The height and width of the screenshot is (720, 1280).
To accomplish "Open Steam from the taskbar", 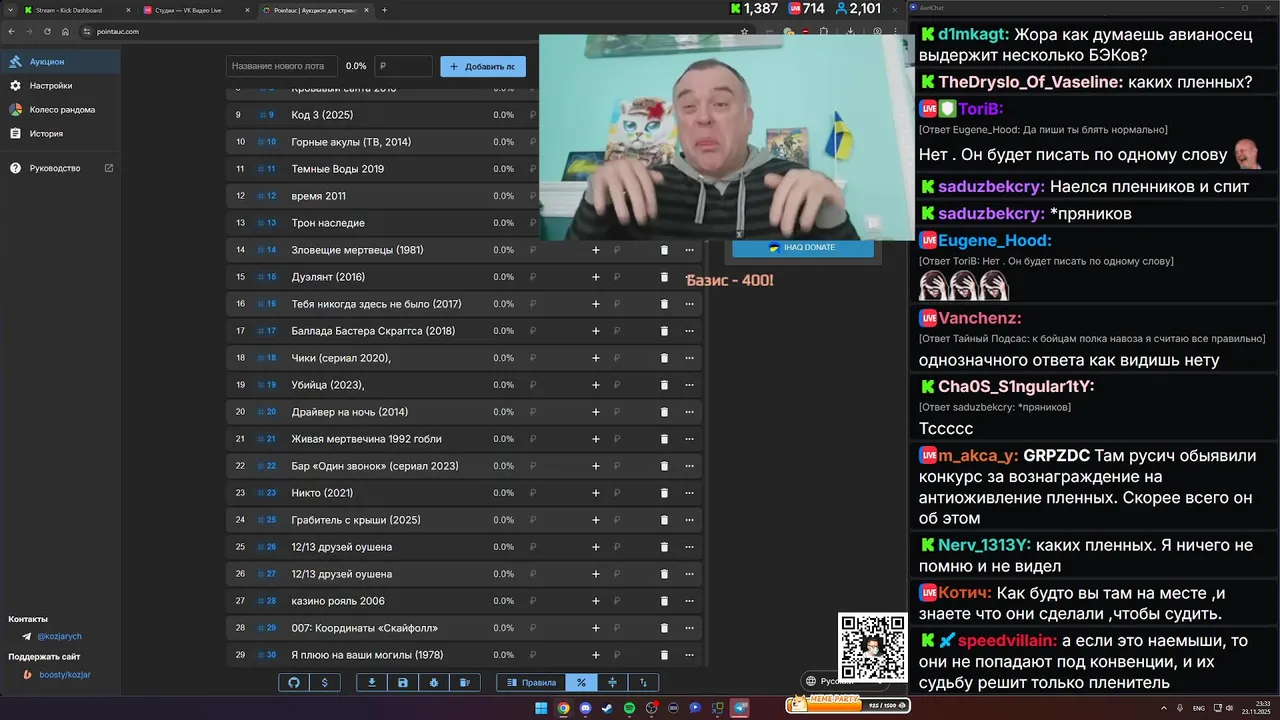I will click(x=607, y=708).
